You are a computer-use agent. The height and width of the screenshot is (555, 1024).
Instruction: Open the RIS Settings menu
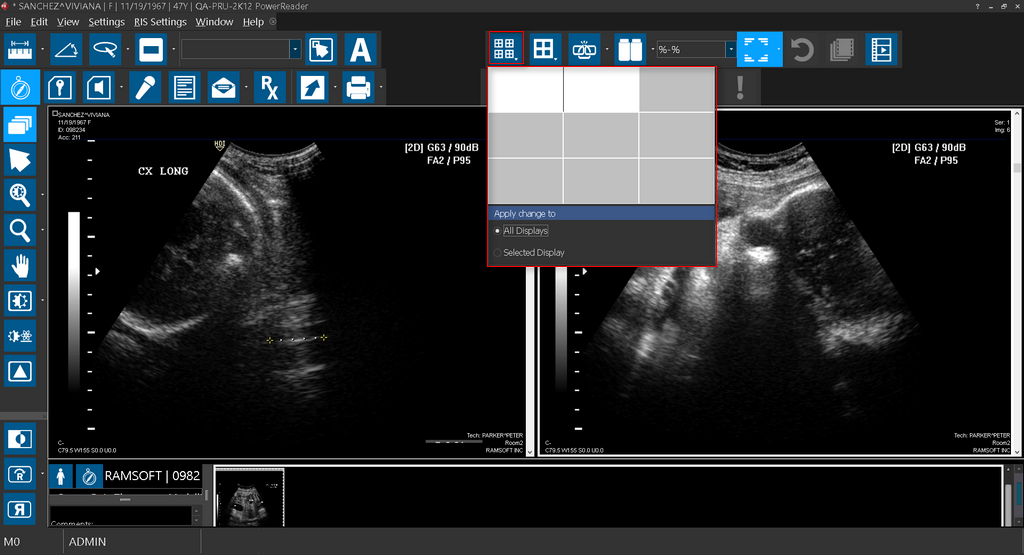pos(160,21)
